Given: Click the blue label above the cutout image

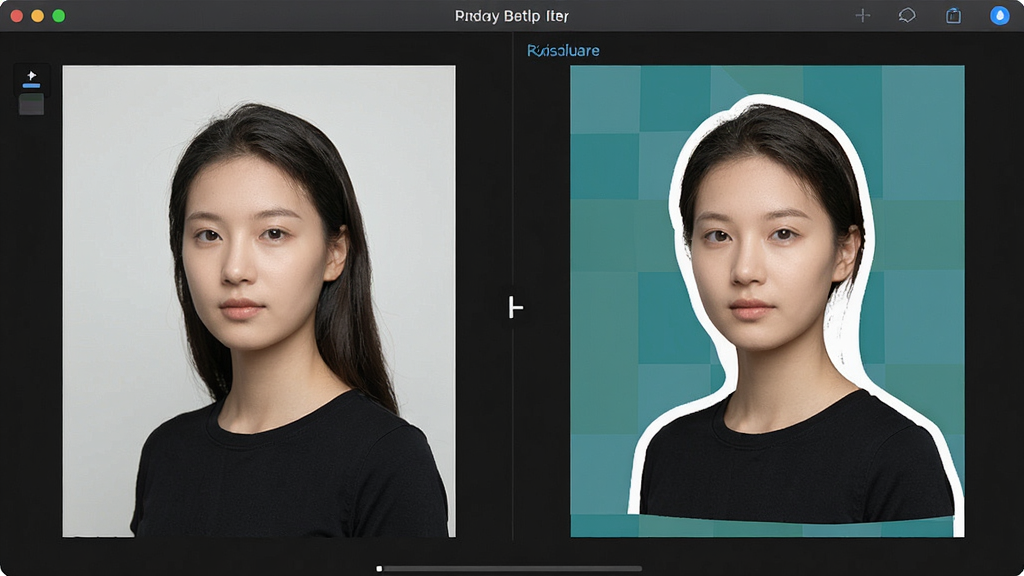Looking at the screenshot, I should tap(563, 50).
